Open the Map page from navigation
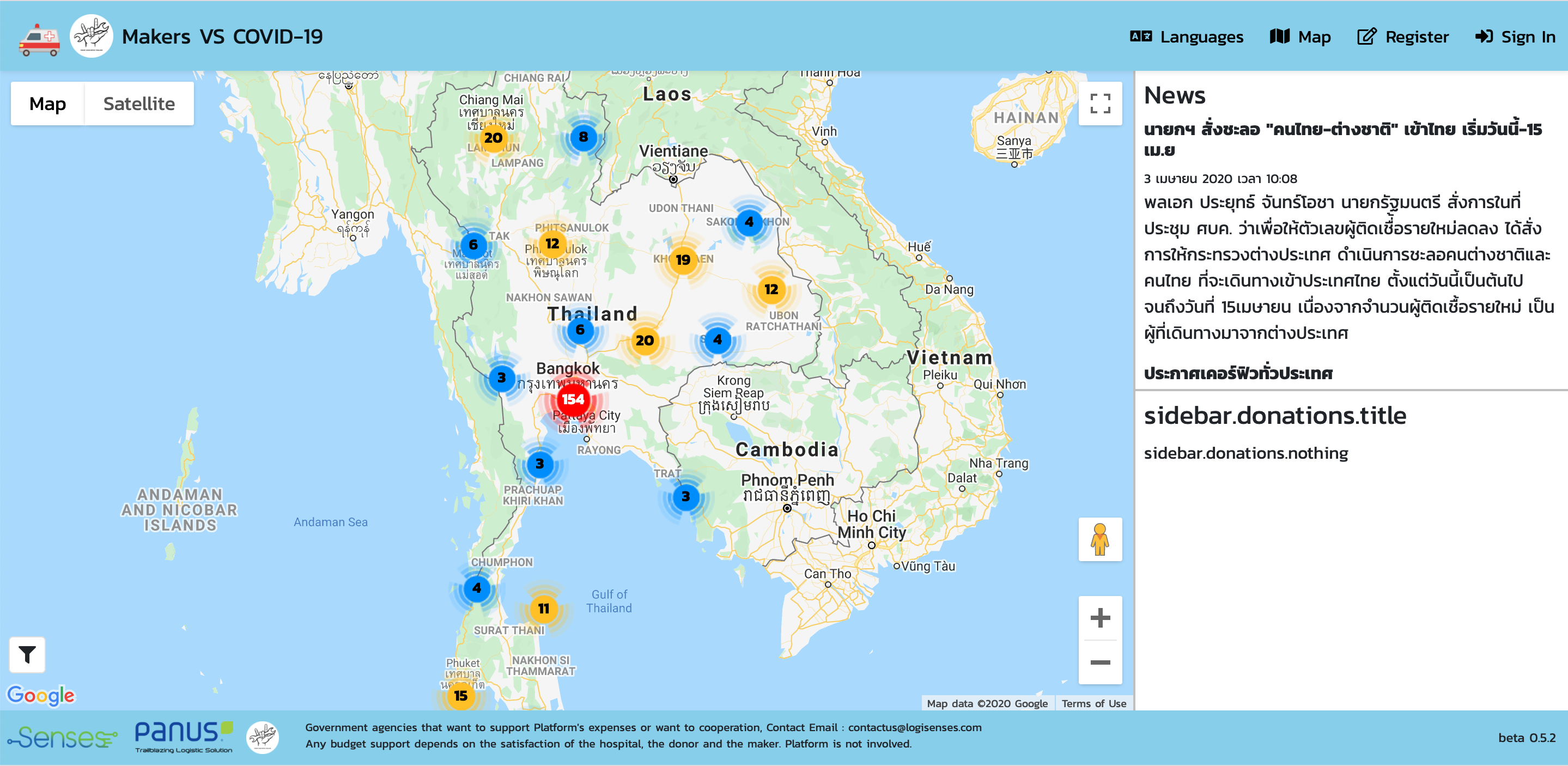 1300,37
